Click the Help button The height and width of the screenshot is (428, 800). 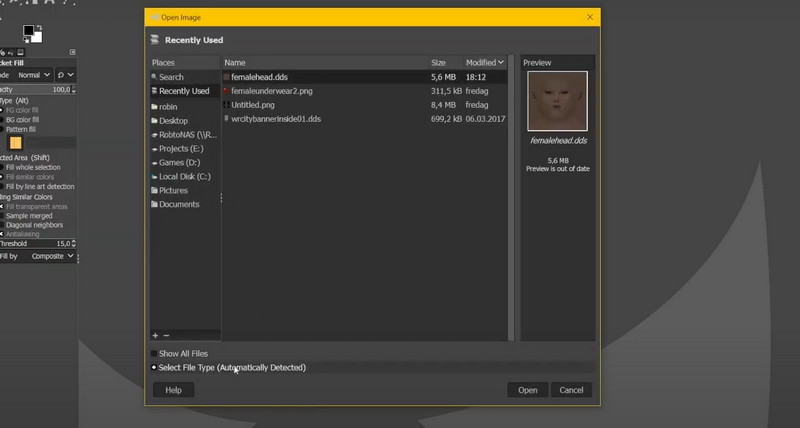tap(173, 390)
